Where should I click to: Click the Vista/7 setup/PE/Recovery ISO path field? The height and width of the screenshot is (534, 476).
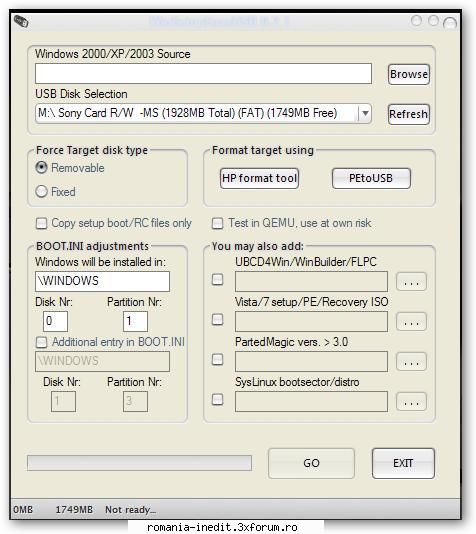311,321
